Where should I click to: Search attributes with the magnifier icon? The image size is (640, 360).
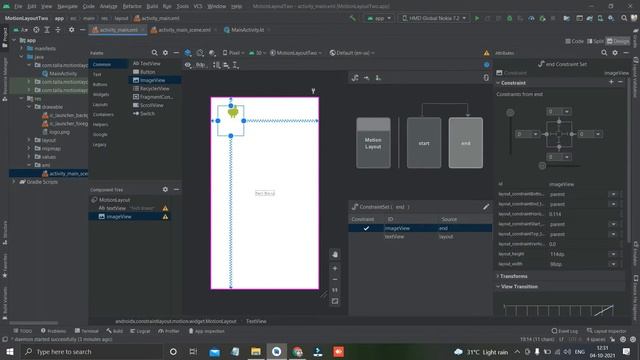[x=604, y=53]
